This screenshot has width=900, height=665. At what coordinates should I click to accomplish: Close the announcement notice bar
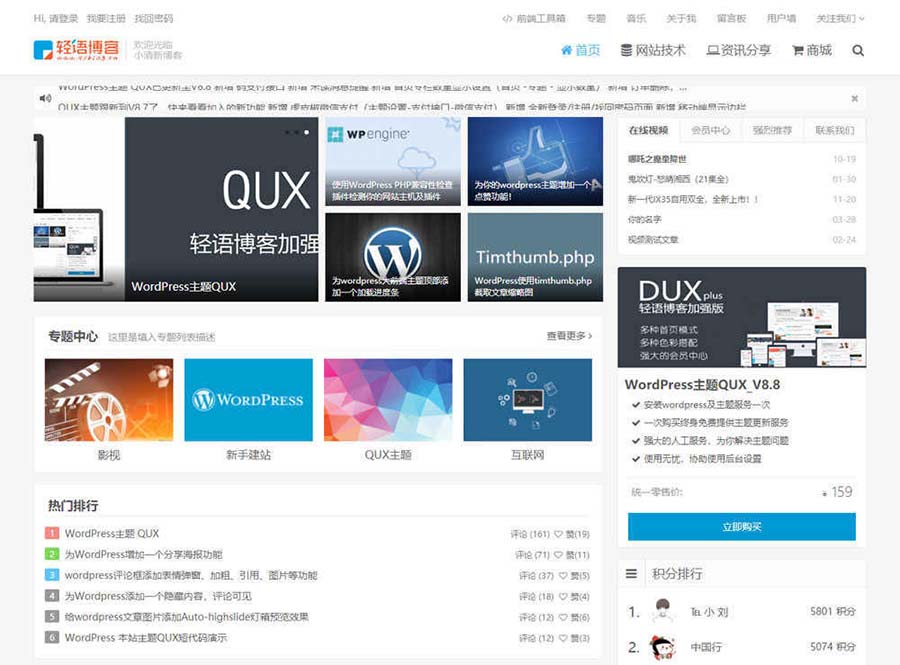click(855, 99)
